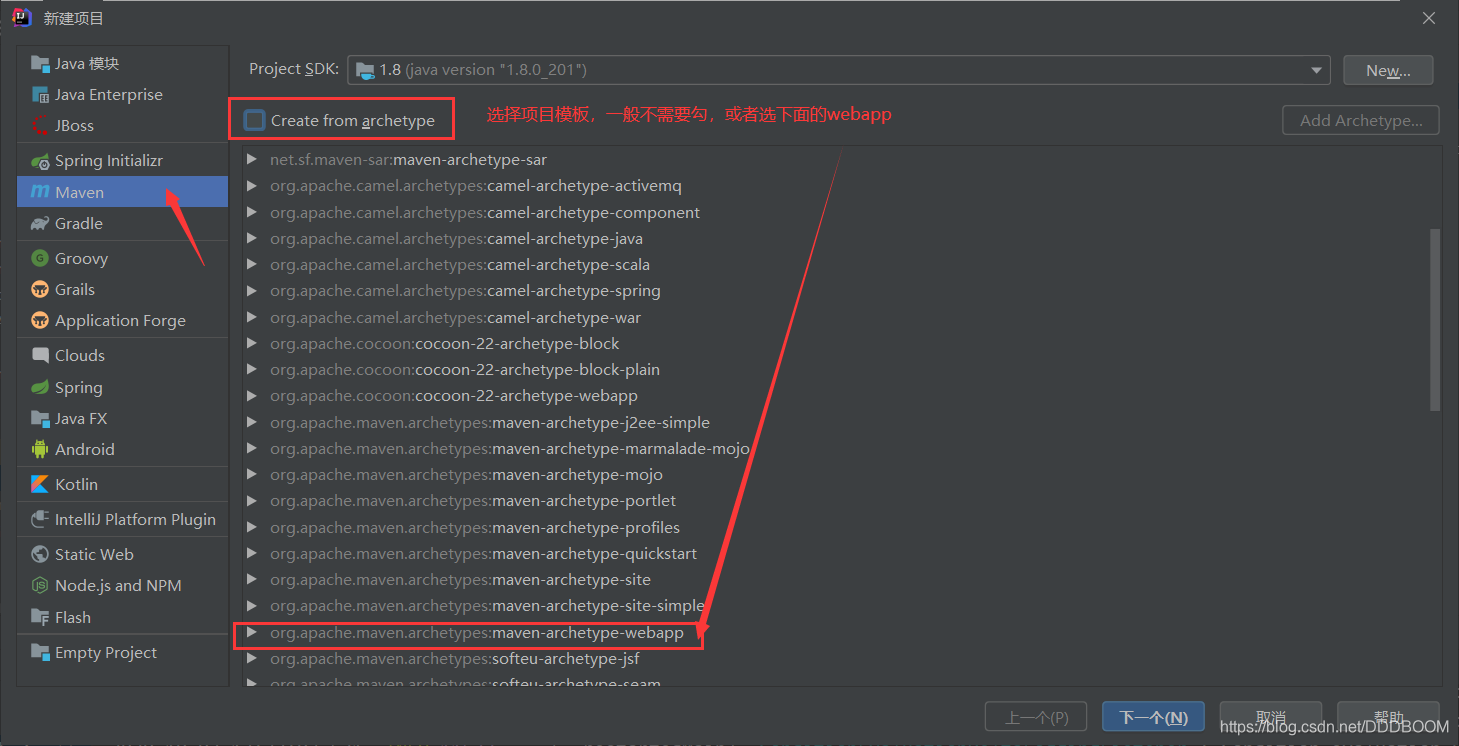The width and height of the screenshot is (1459, 746).
Task: Click the SDK folder icon in combo box
Action: pos(365,70)
